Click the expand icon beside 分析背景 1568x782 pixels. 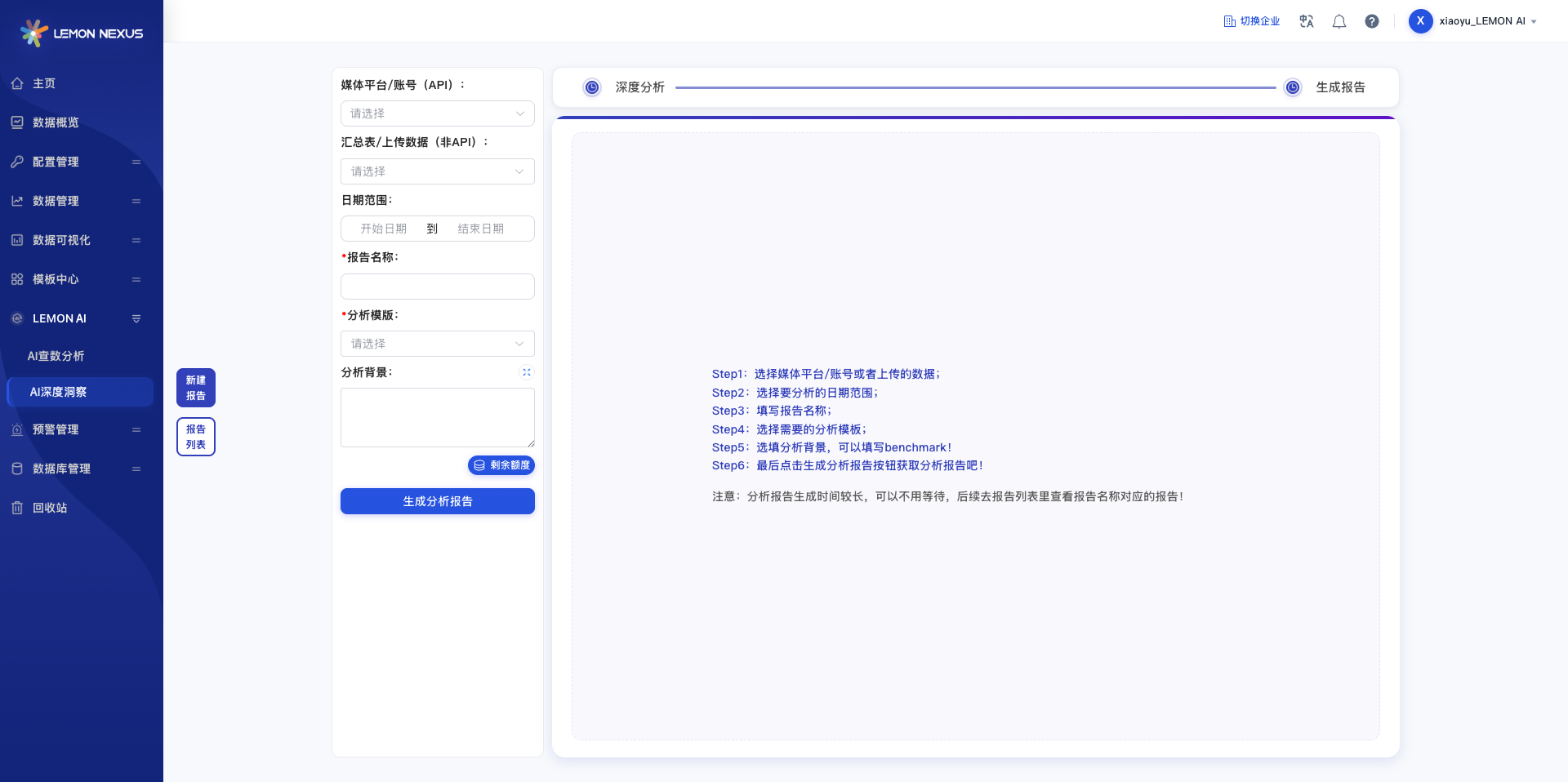pos(527,372)
